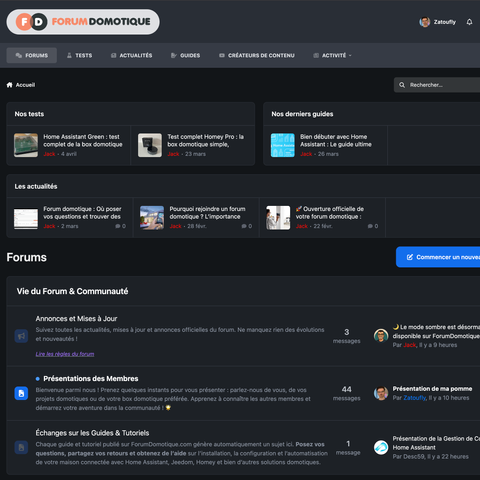
Task: Click the Présentations des Membres forum icon
Action: [x=21, y=393]
